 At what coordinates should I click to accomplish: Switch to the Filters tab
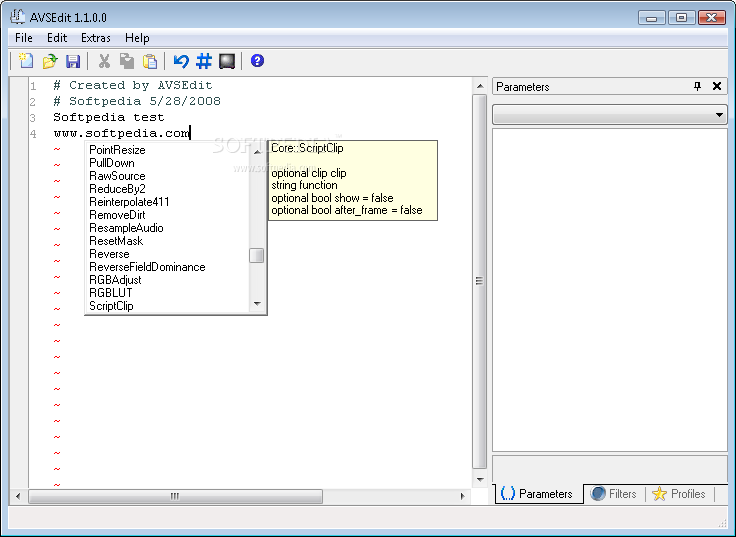(614, 494)
